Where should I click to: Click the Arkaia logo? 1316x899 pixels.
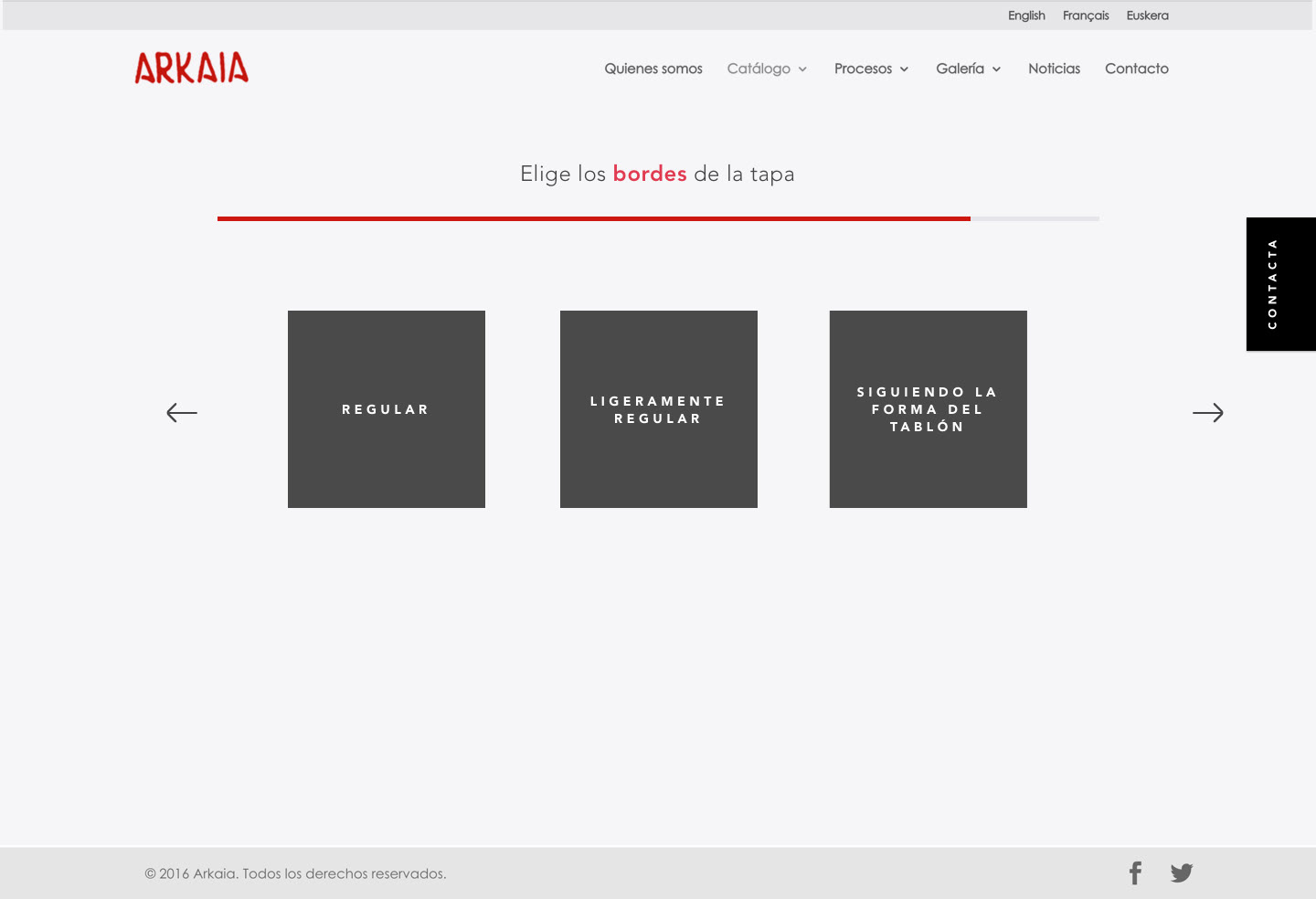[x=192, y=69]
